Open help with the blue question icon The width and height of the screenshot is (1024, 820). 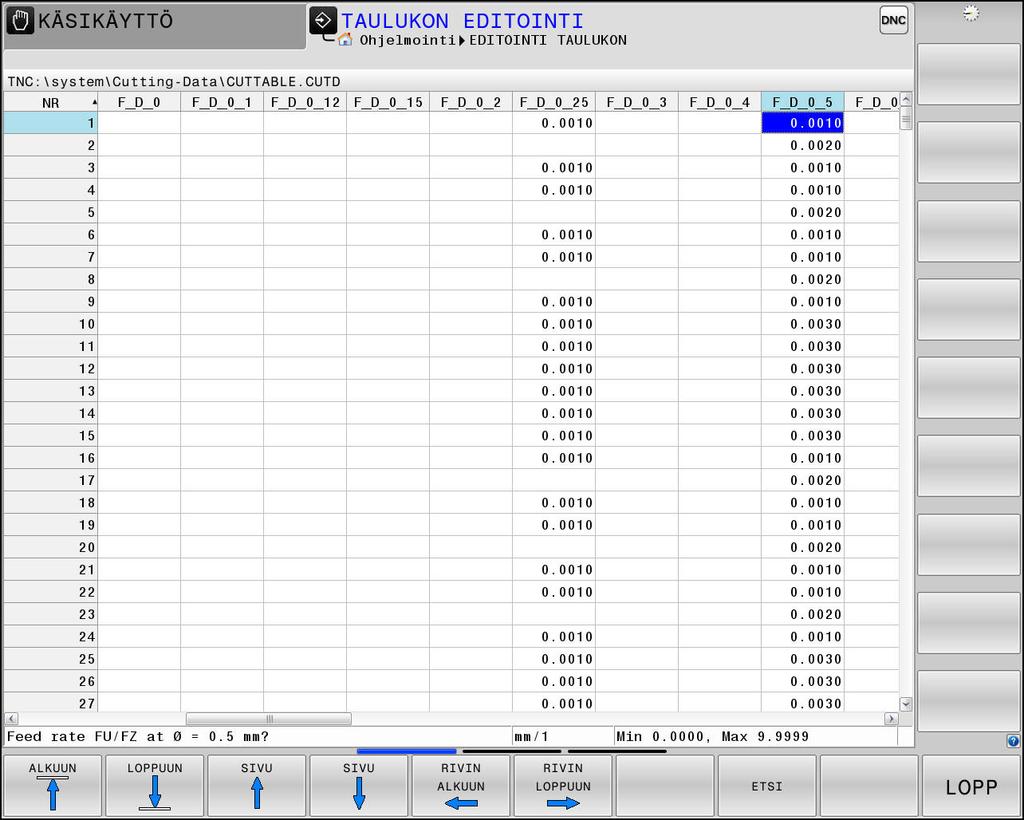[1012, 740]
